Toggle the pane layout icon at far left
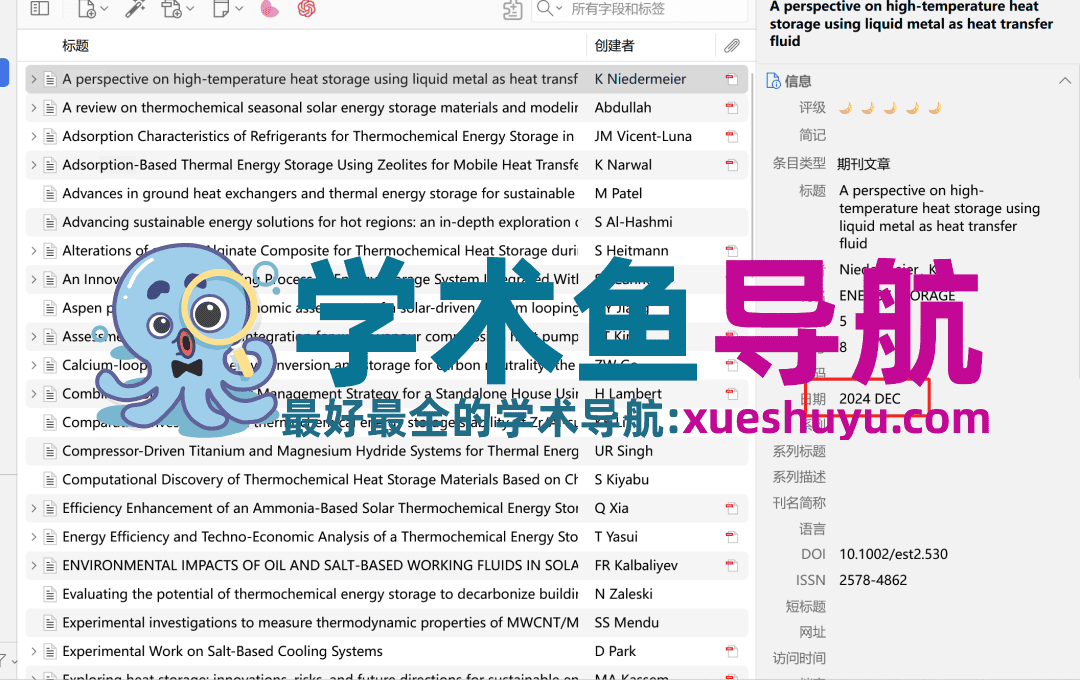Viewport: 1080px width, 680px height. [x=38, y=9]
